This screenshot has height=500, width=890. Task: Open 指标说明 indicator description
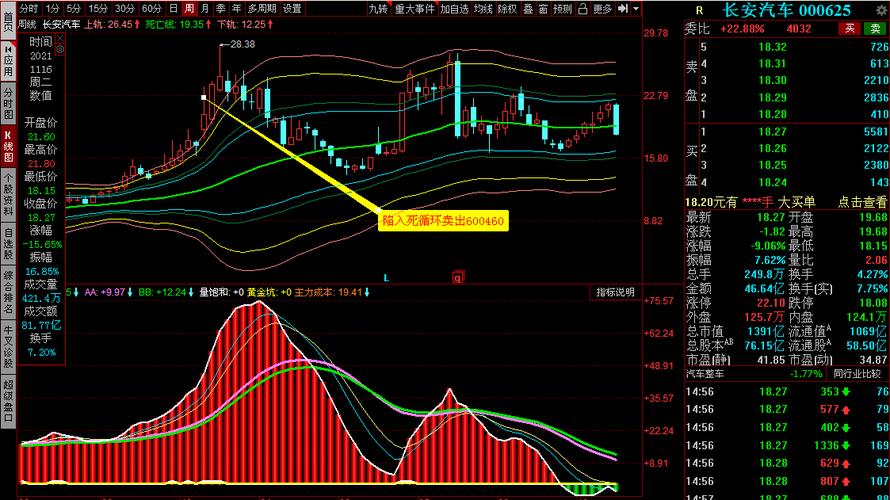point(615,292)
